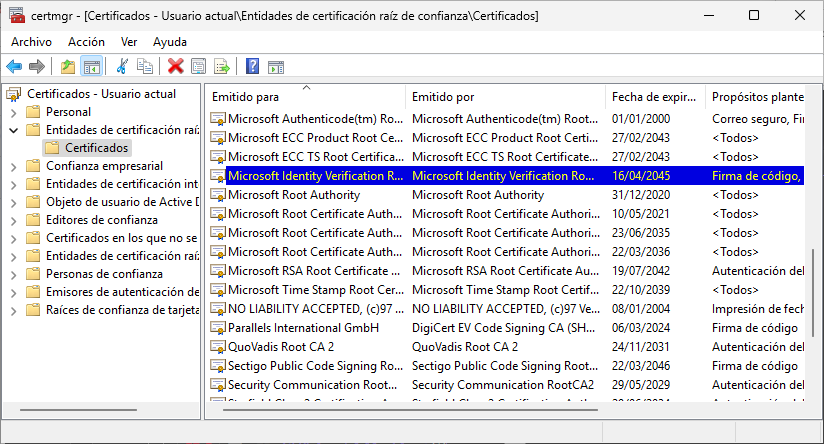824x444 pixels.
Task: Click certificate icon of Security Communication Root
Action: pos(218,385)
